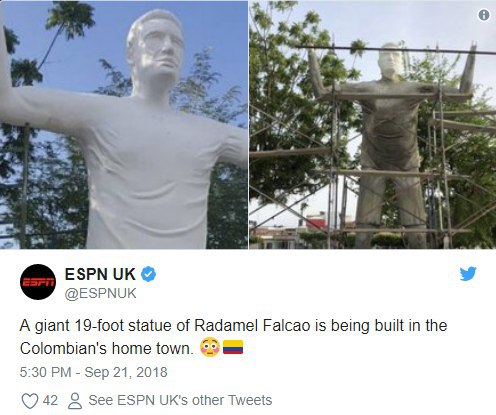Open the 5:30 PM tweet time
Viewport: 496px width, 415px height.
[45, 372]
